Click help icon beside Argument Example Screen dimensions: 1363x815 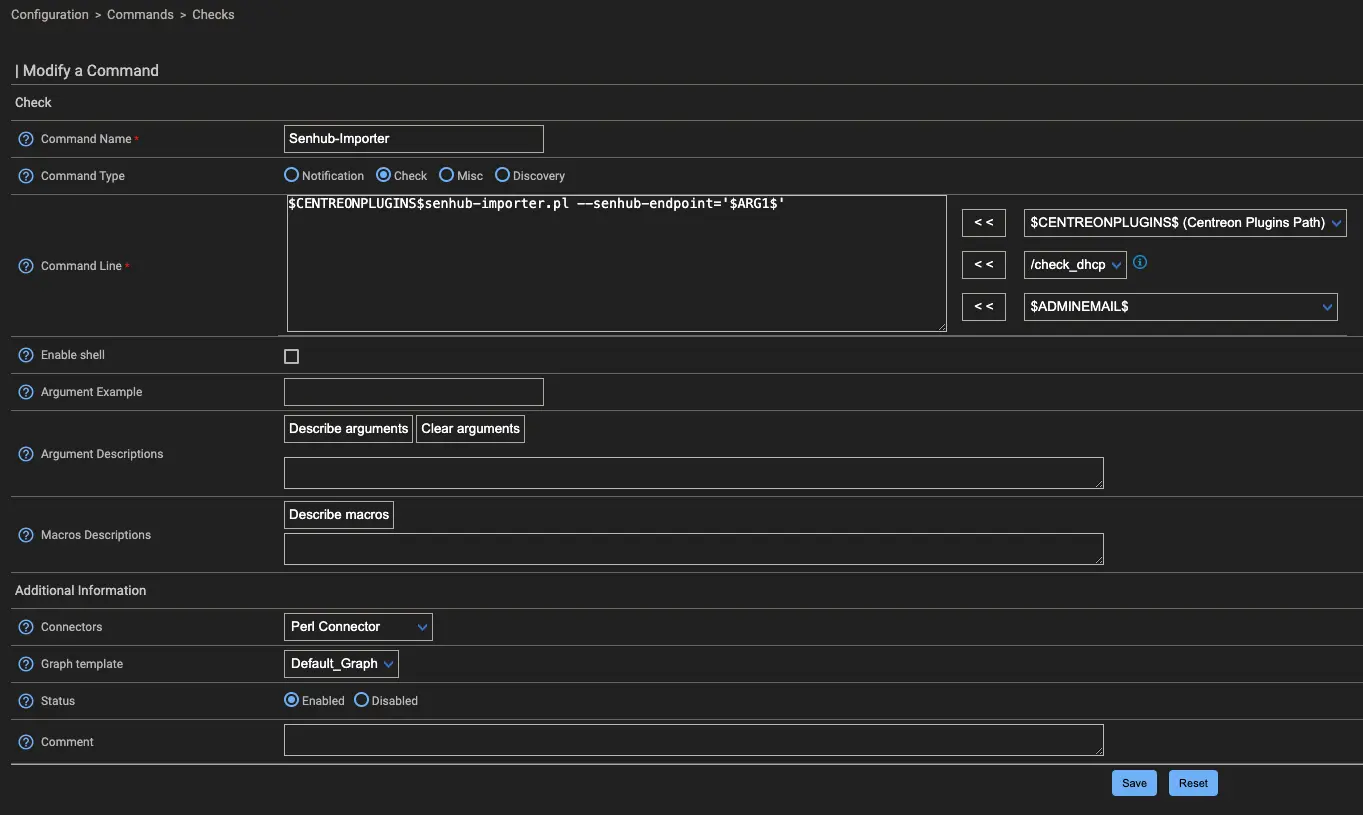point(27,392)
